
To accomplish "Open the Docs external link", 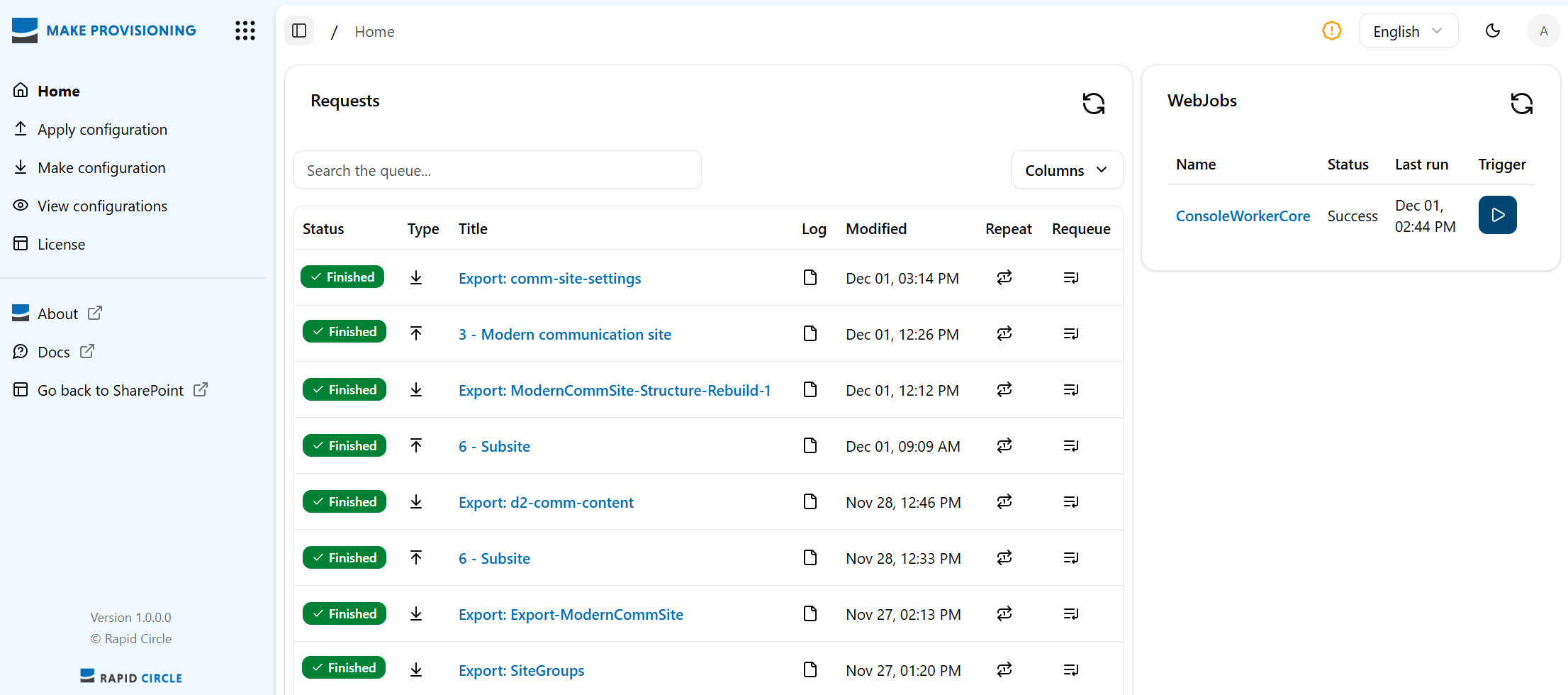I will (53, 351).
